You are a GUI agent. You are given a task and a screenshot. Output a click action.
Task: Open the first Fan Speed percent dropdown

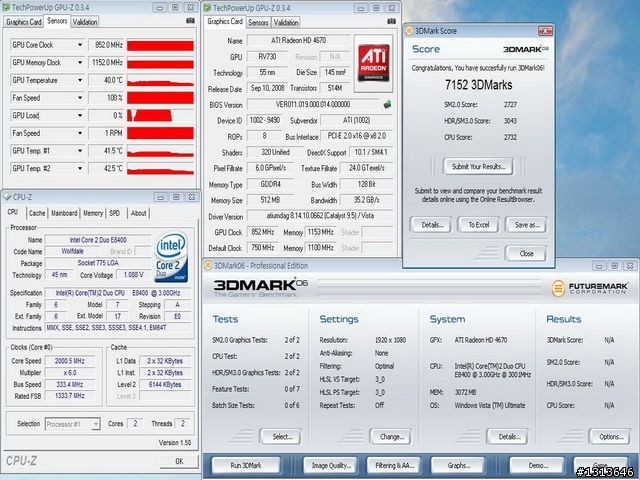click(x=80, y=98)
